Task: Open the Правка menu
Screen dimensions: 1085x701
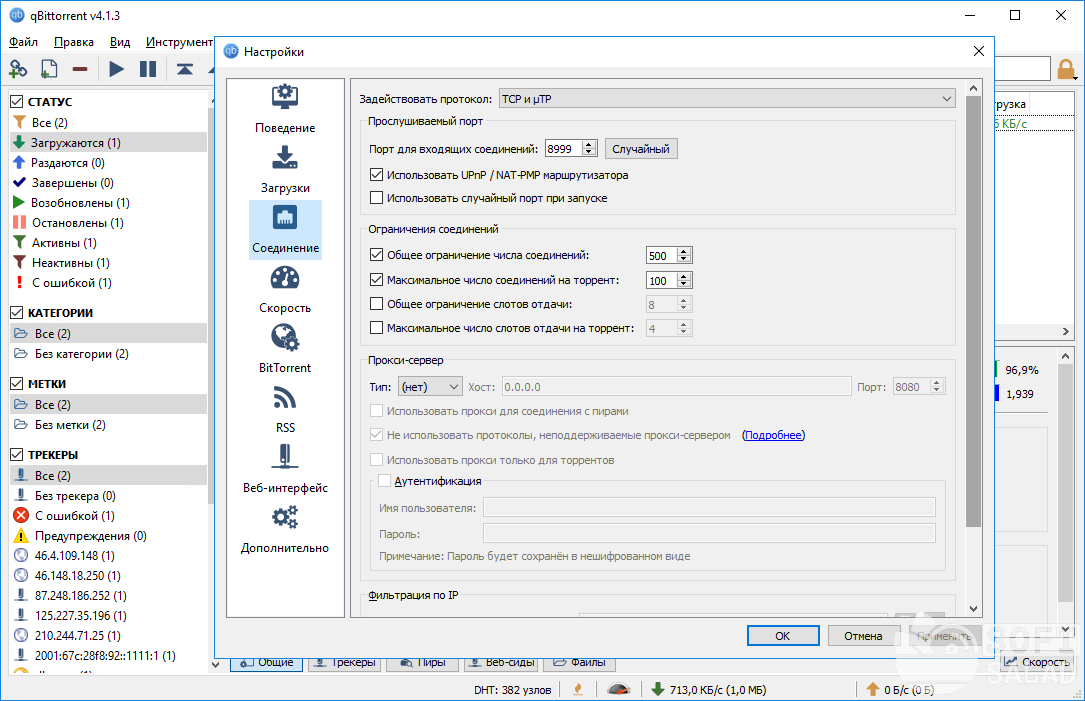Action: pyautogui.click(x=74, y=42)
